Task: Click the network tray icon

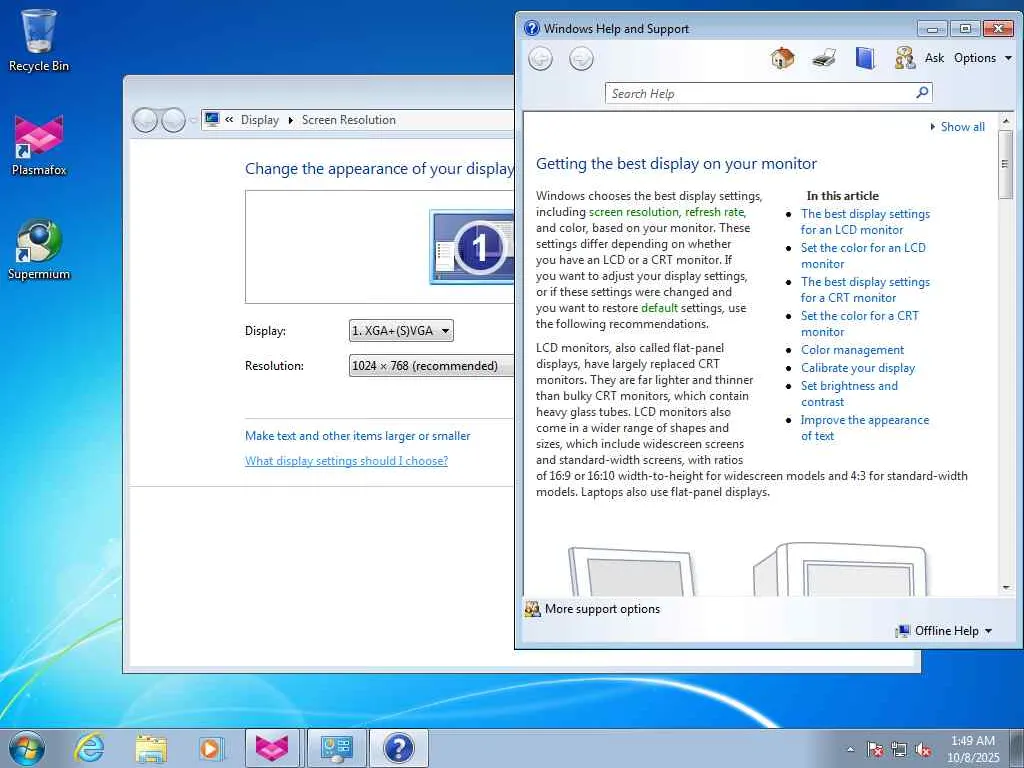Action: click(899, 749)
